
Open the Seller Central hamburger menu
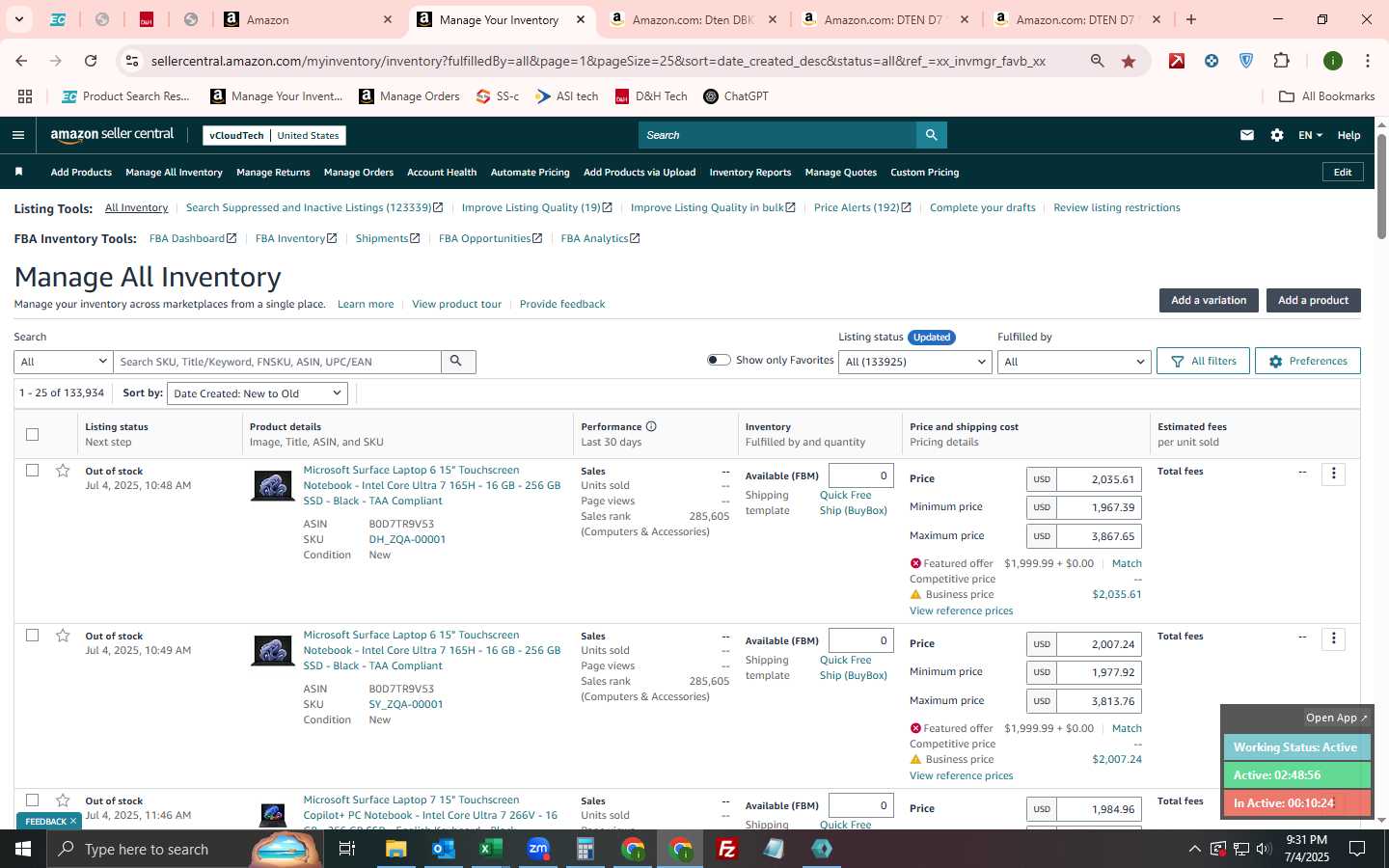18,135
